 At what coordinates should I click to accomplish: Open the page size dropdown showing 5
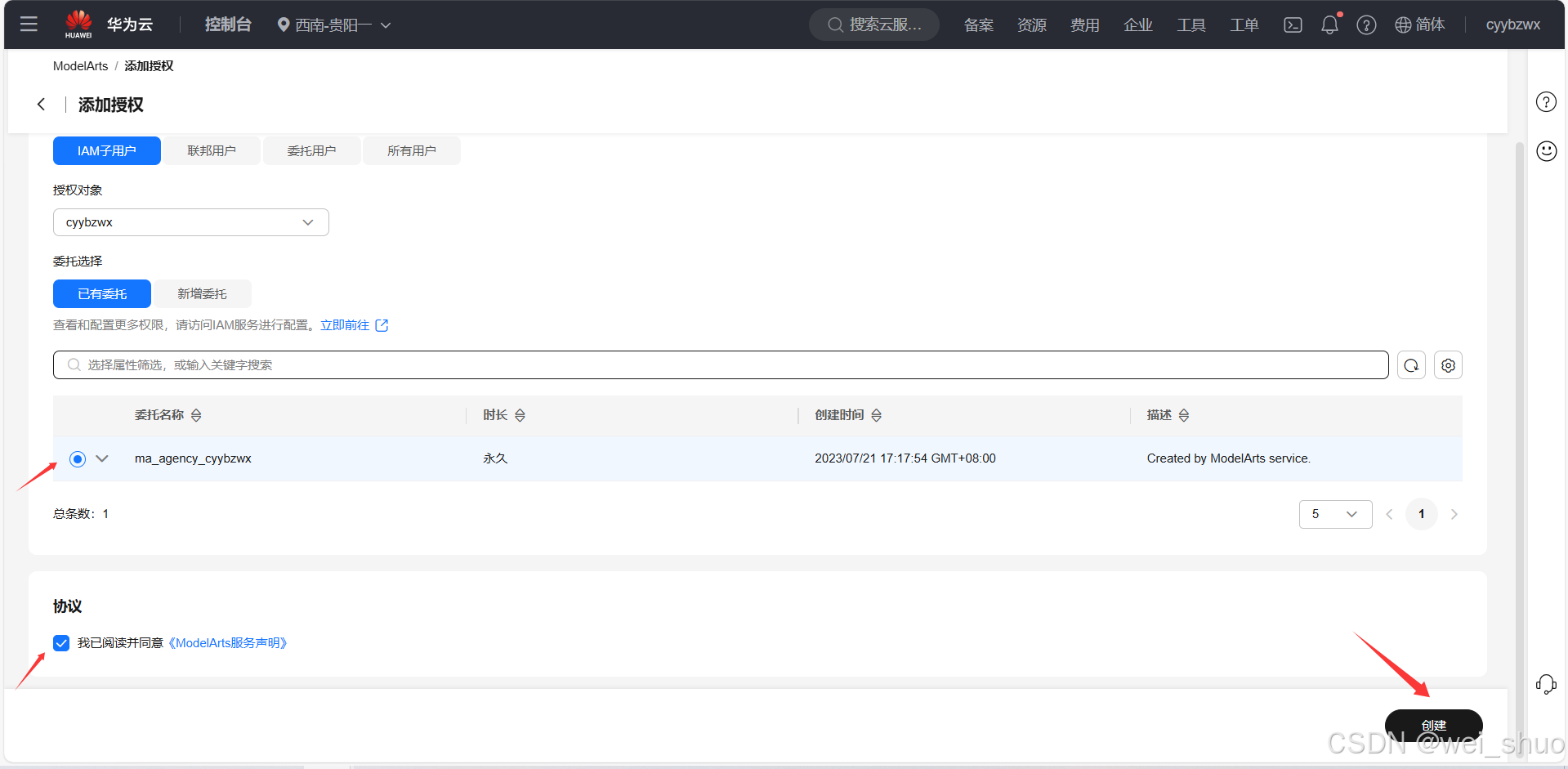coord(1335,514)
